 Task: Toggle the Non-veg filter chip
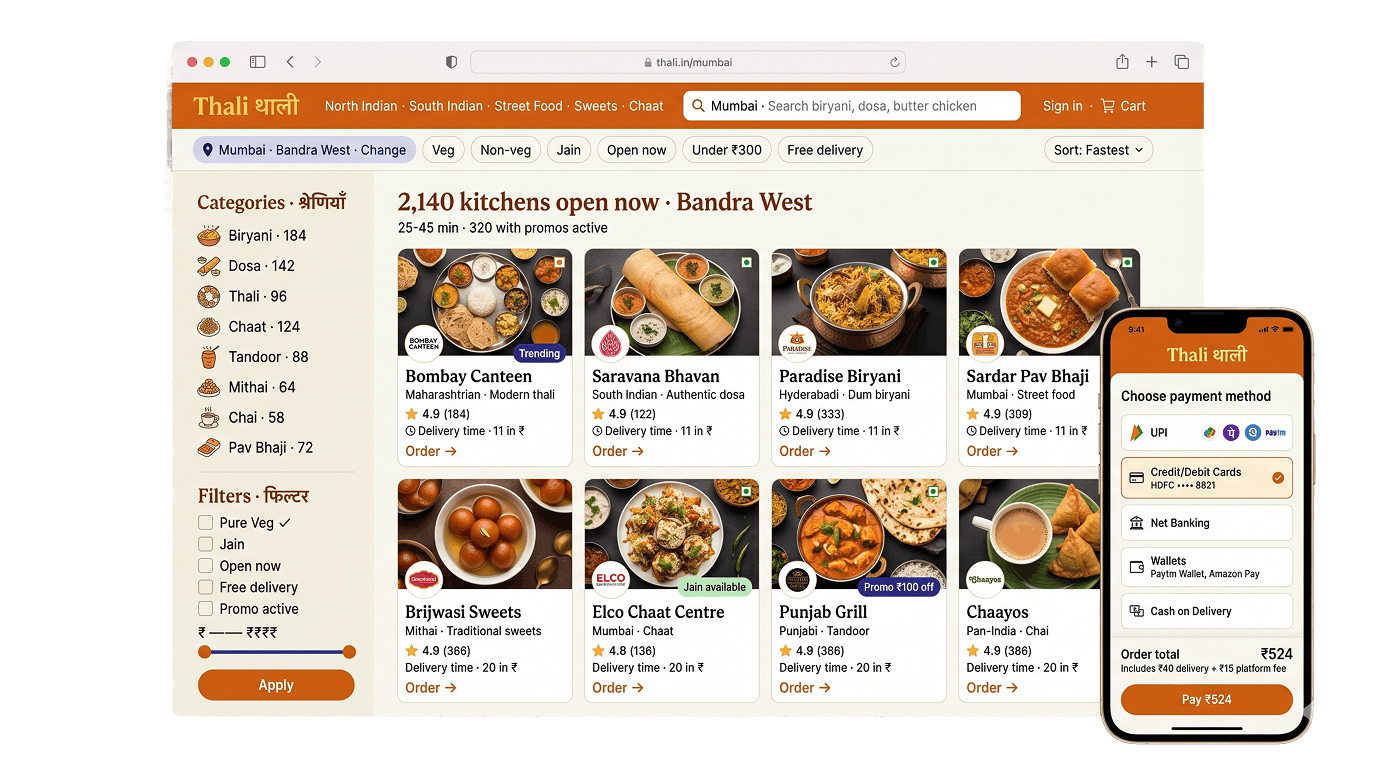(x=506, y=150)
